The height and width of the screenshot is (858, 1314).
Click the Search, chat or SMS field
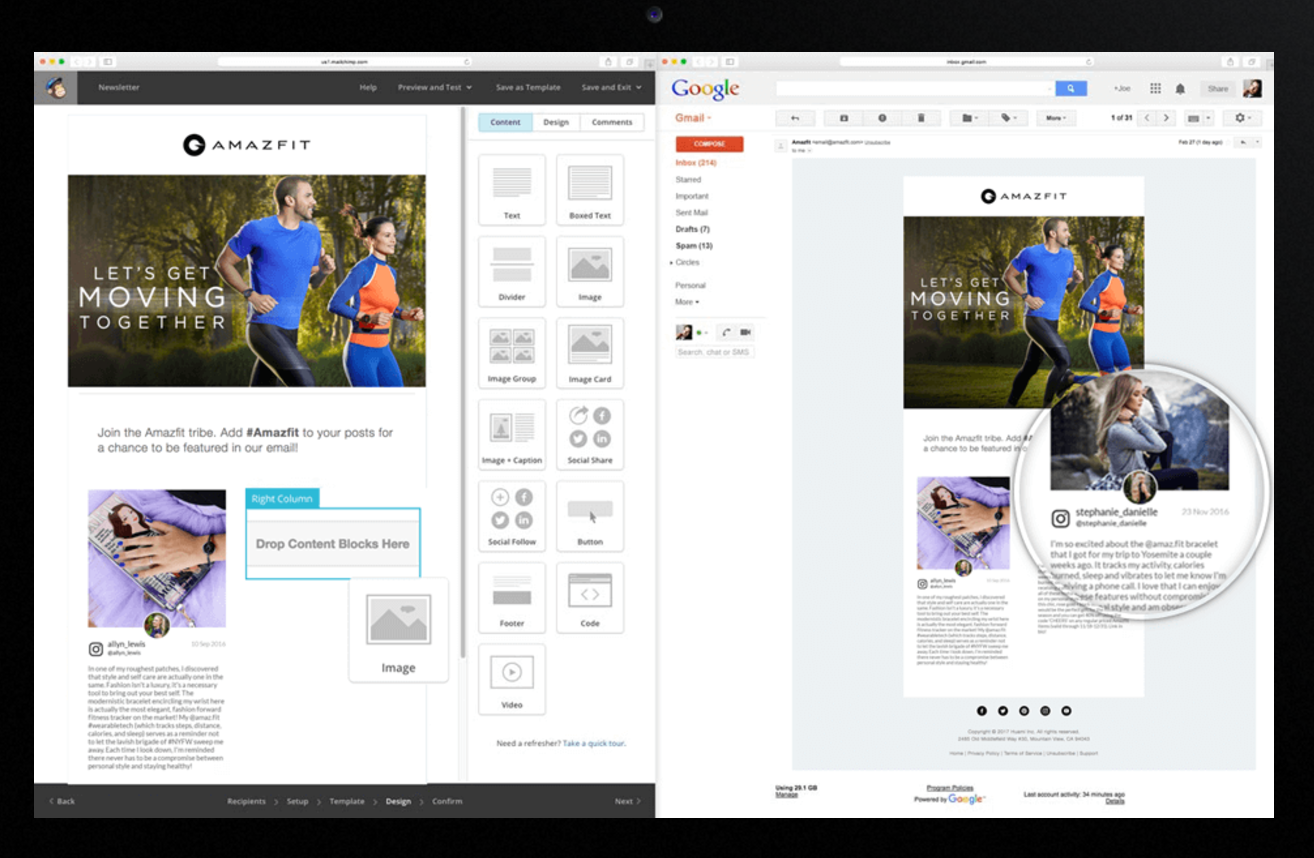pyautogui.click(x=714, y=352)
